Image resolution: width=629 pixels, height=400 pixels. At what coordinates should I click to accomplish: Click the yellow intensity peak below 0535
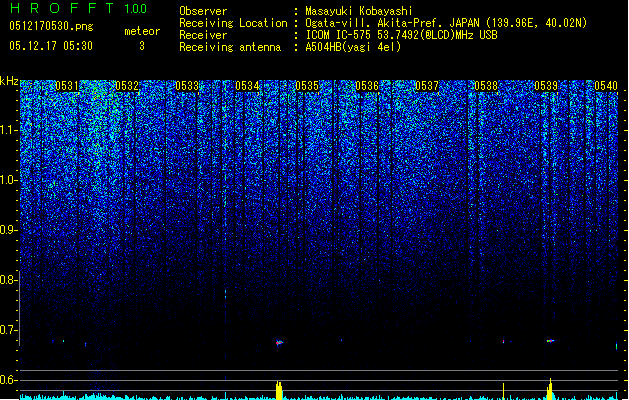click(x=279, y=390)
